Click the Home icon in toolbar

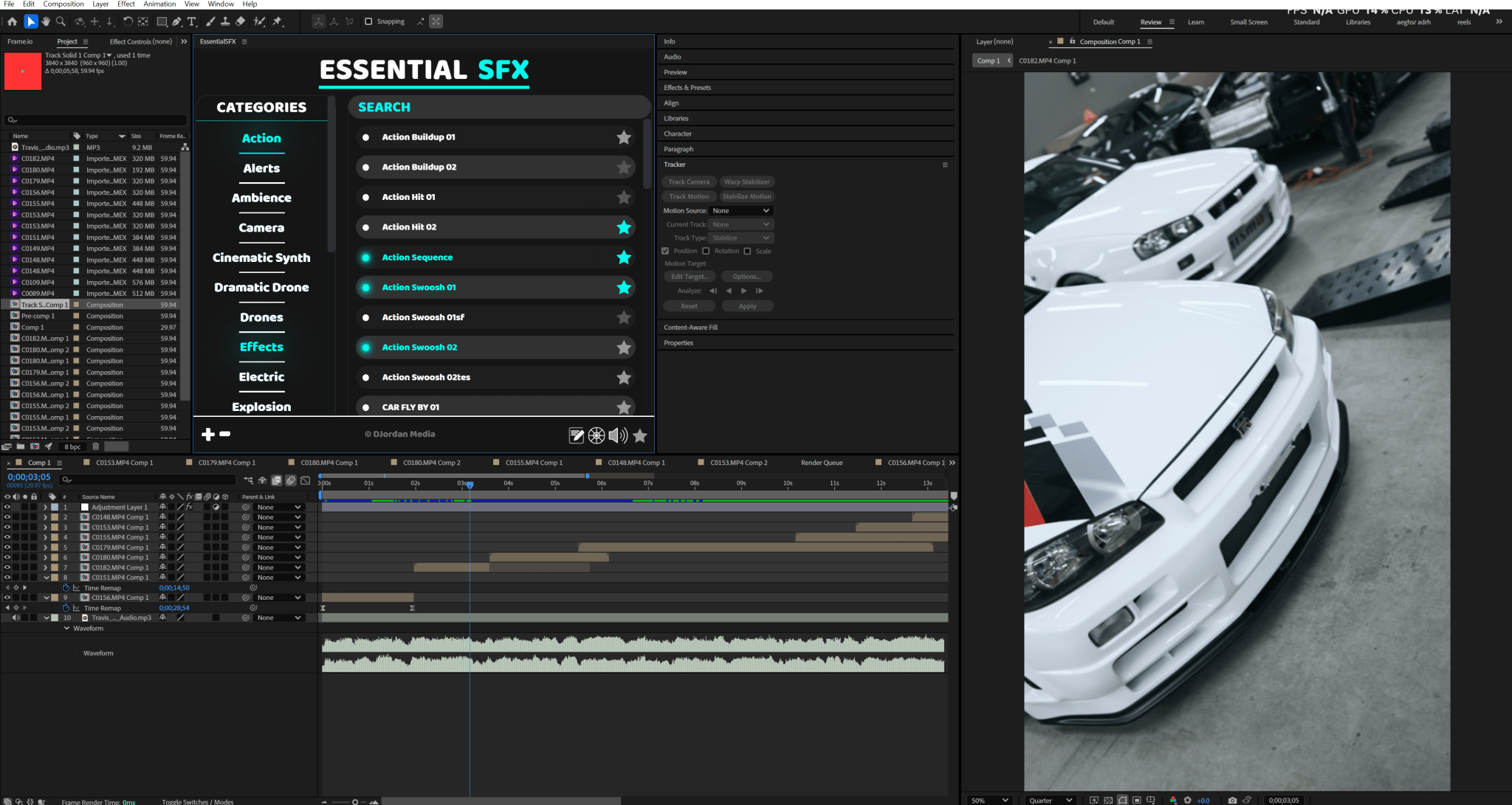pos(12,21)
